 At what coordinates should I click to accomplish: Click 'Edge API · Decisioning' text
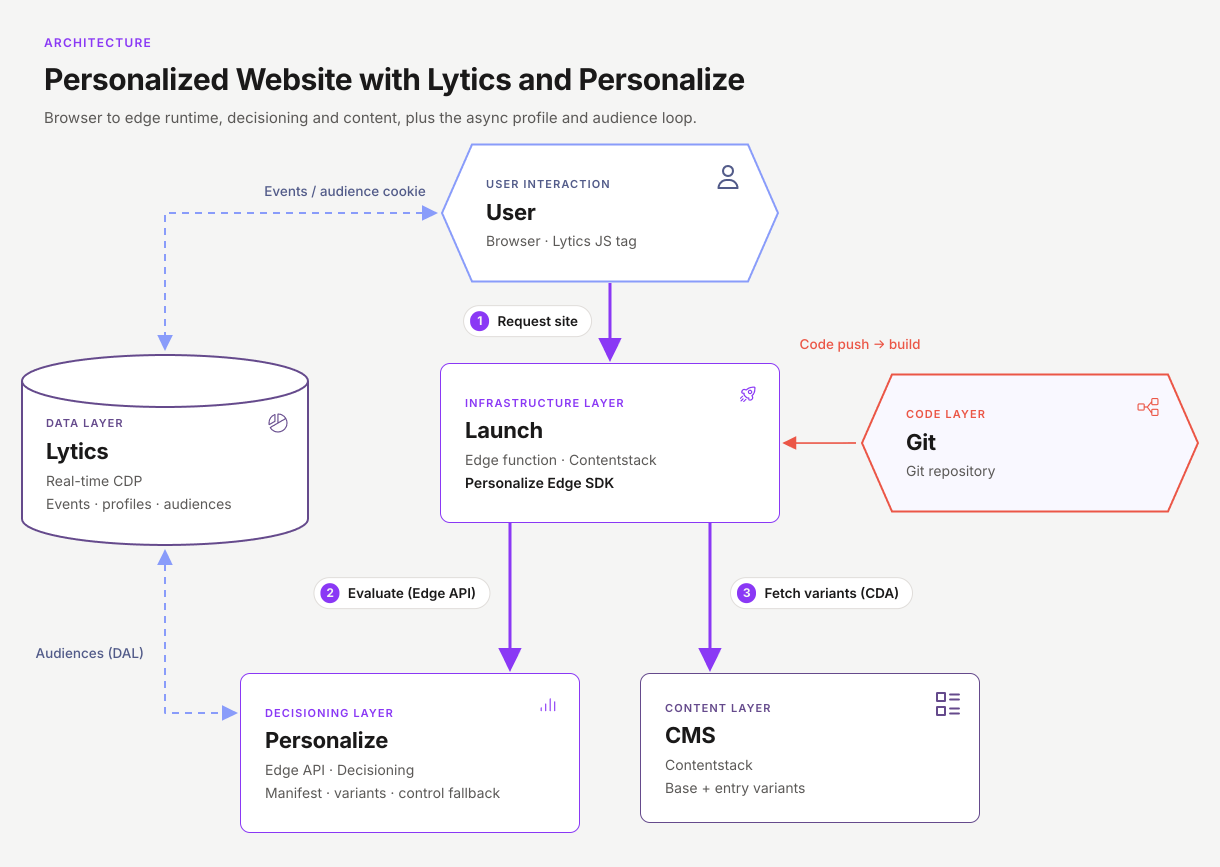pyautogui.click(x=340, y=770)
